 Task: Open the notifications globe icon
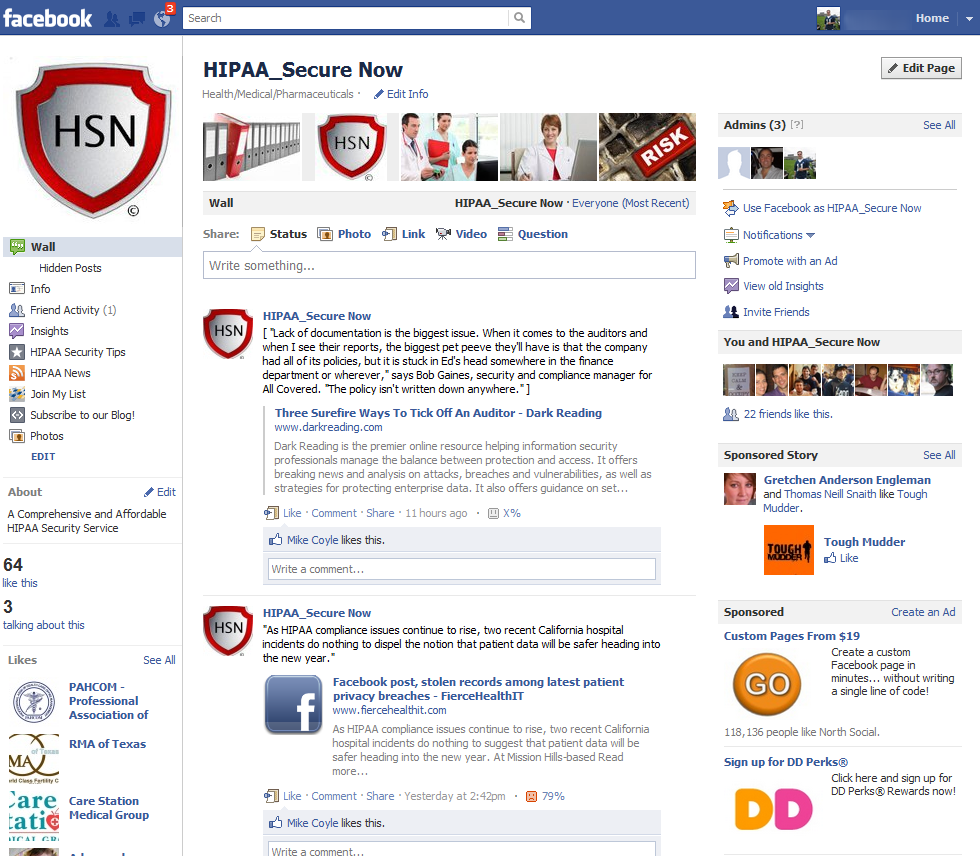[162, 18]
